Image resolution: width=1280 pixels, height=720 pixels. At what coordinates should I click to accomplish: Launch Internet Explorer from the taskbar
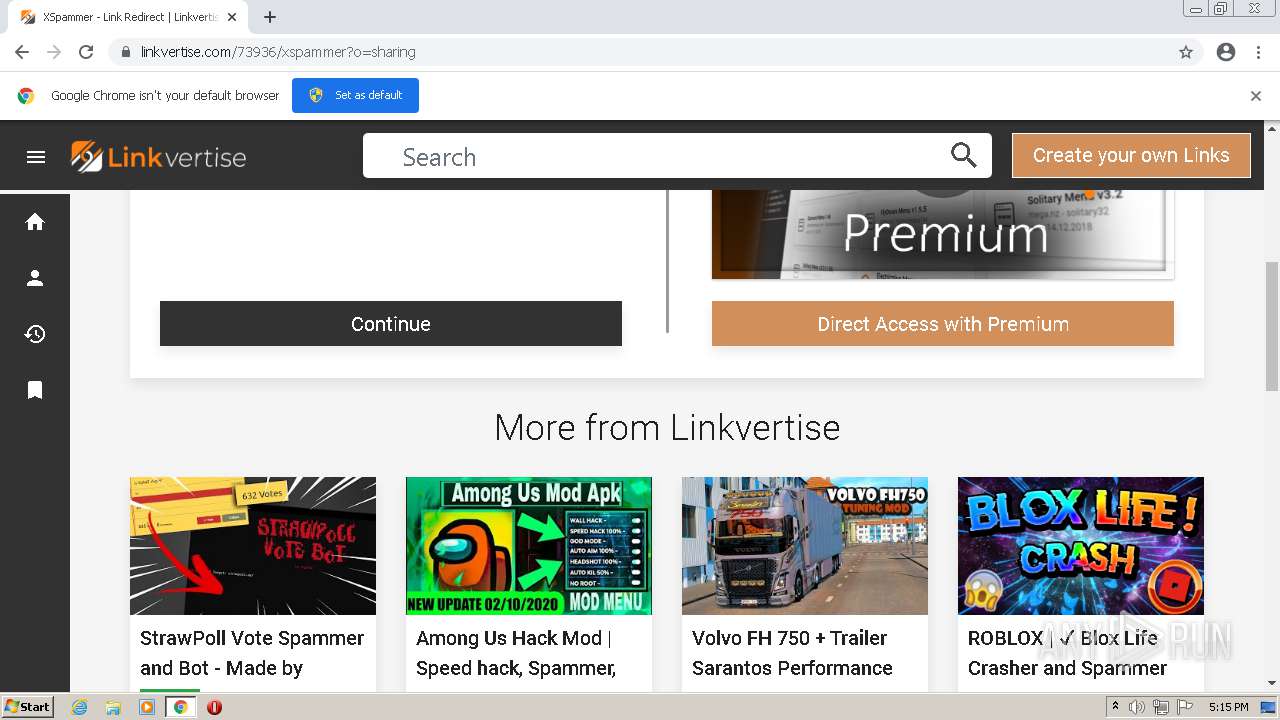pos(80,707)
